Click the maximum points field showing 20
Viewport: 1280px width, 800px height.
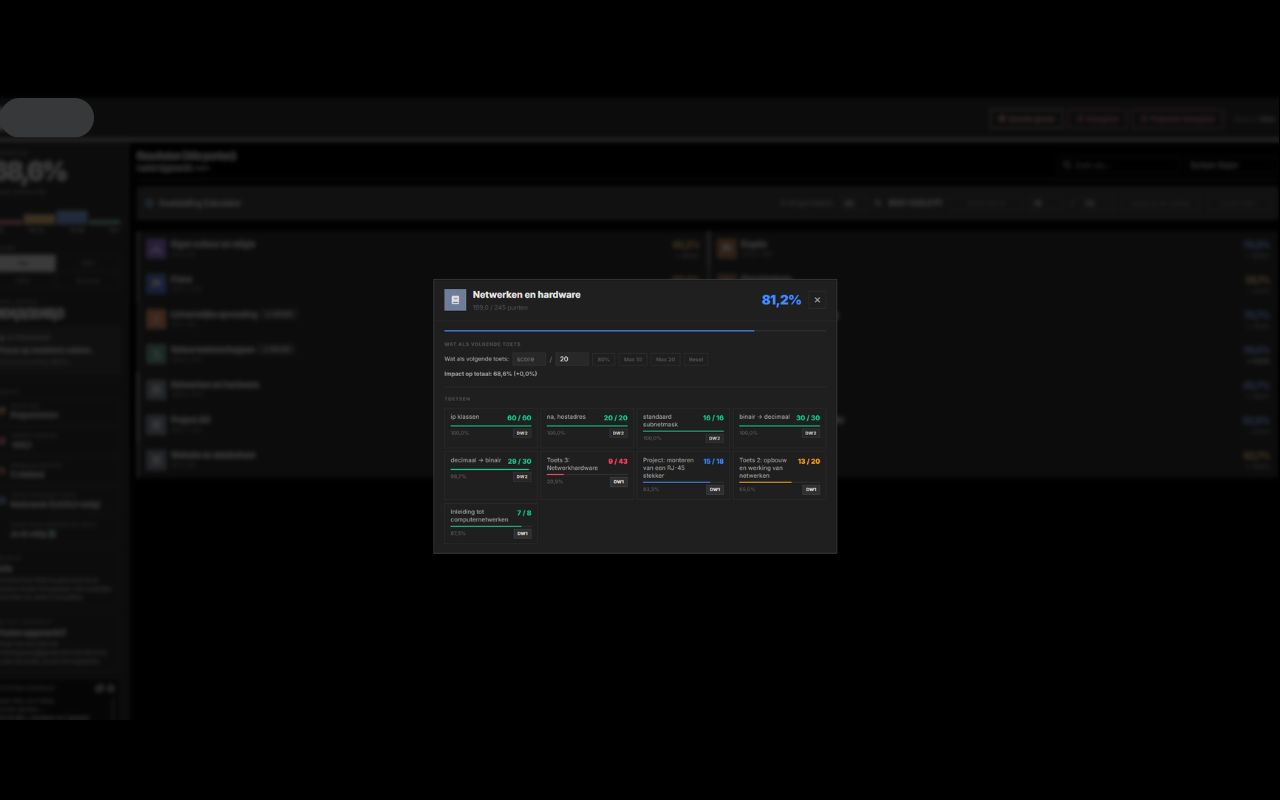pos(572,359)
